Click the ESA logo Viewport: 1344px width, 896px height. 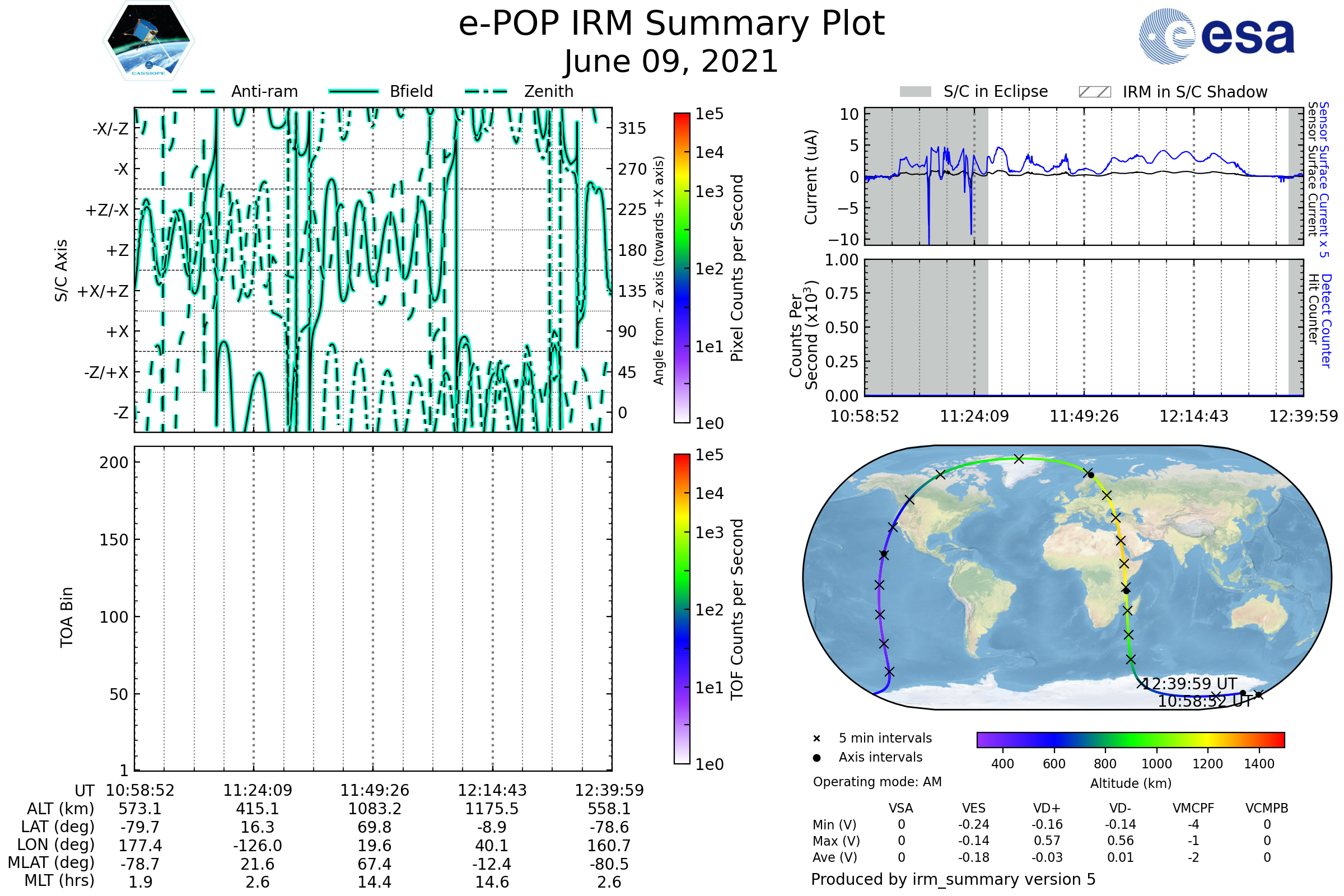point(1216,36)
